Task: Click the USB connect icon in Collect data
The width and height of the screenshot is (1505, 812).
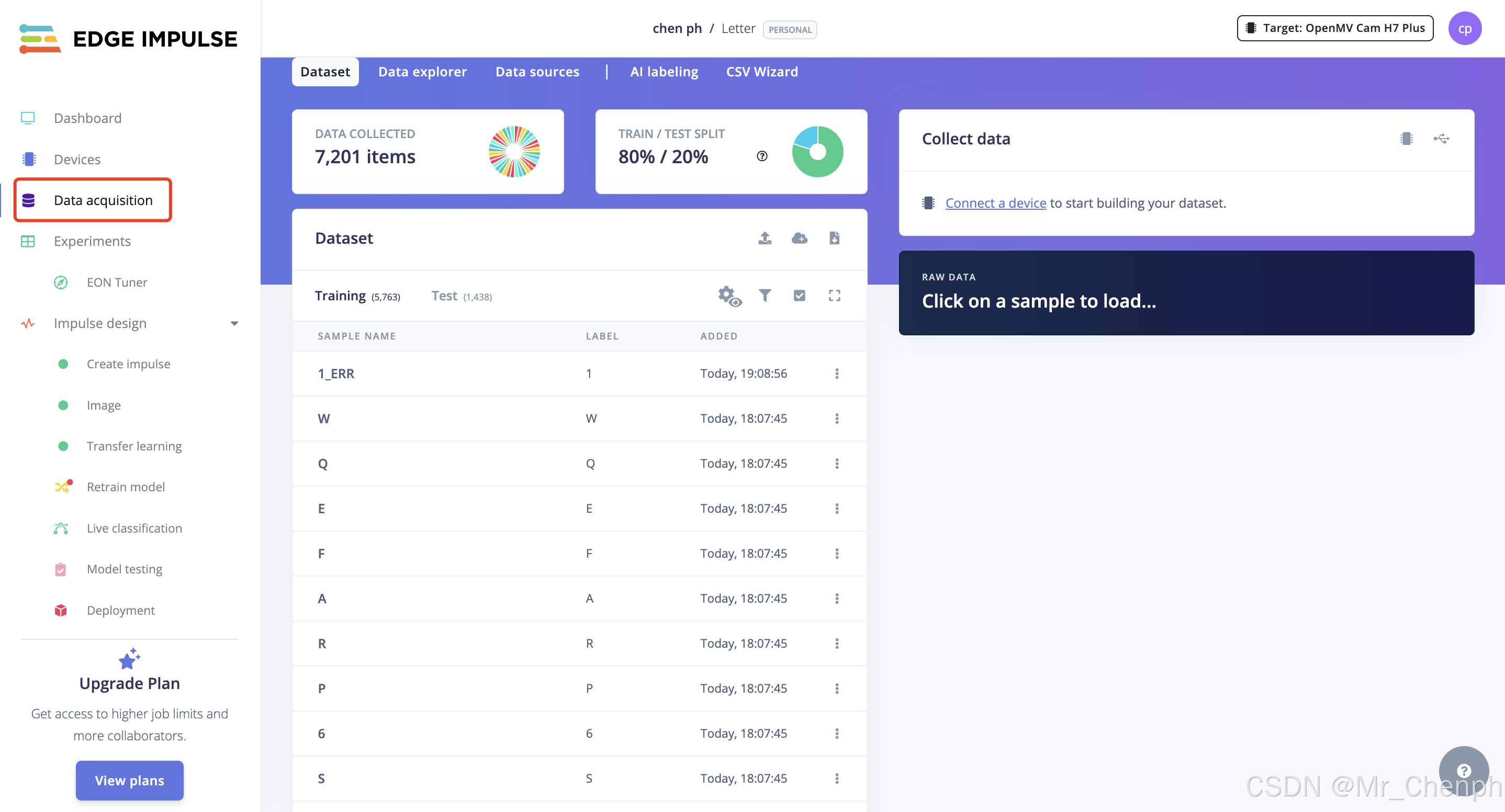Action: pyautogui.click(x=1441, y=139)
